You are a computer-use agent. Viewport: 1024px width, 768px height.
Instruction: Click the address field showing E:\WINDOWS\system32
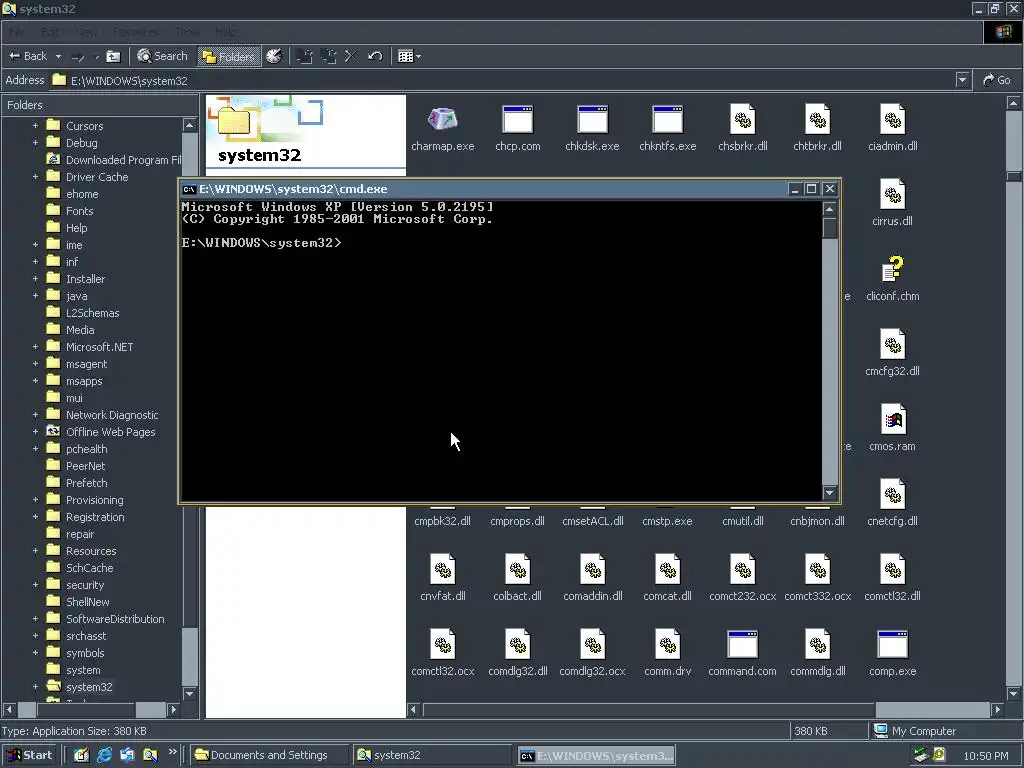[x=503, y=80]
